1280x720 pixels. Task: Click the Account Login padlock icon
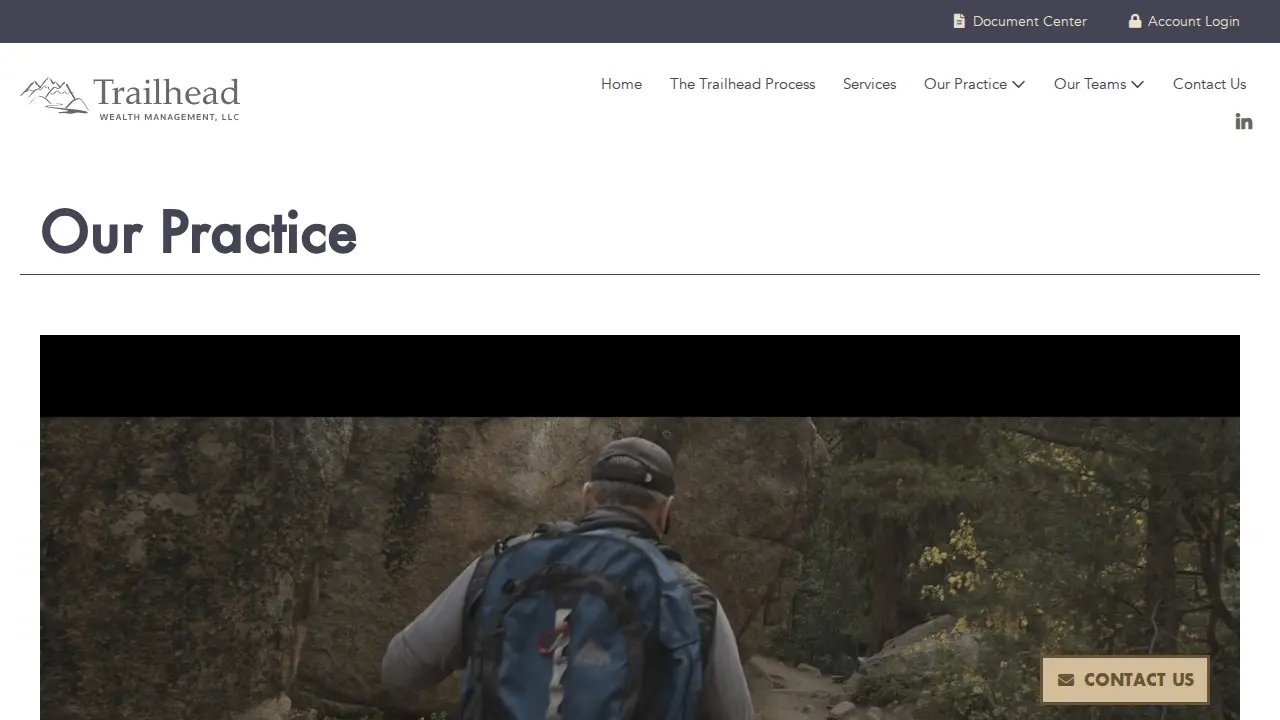pyautogui.click(x=1135, y=21)
